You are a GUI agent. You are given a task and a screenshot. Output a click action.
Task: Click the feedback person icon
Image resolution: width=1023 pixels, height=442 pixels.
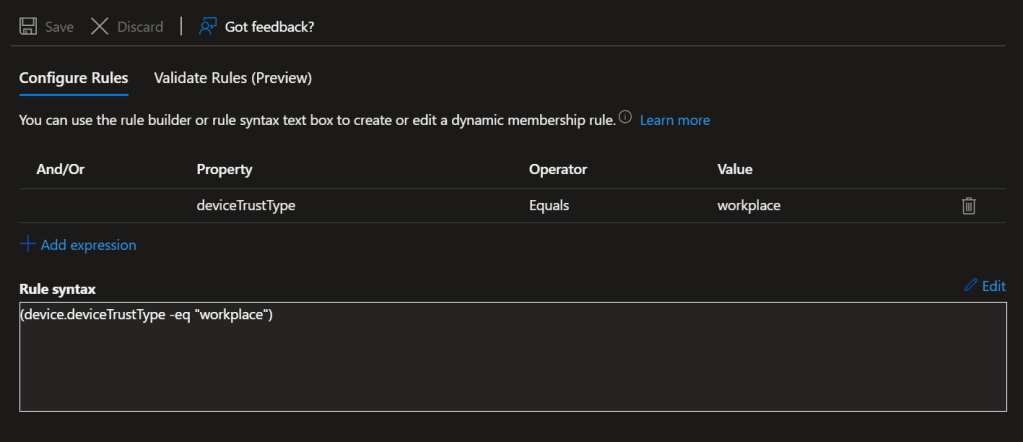pos(208,26)
